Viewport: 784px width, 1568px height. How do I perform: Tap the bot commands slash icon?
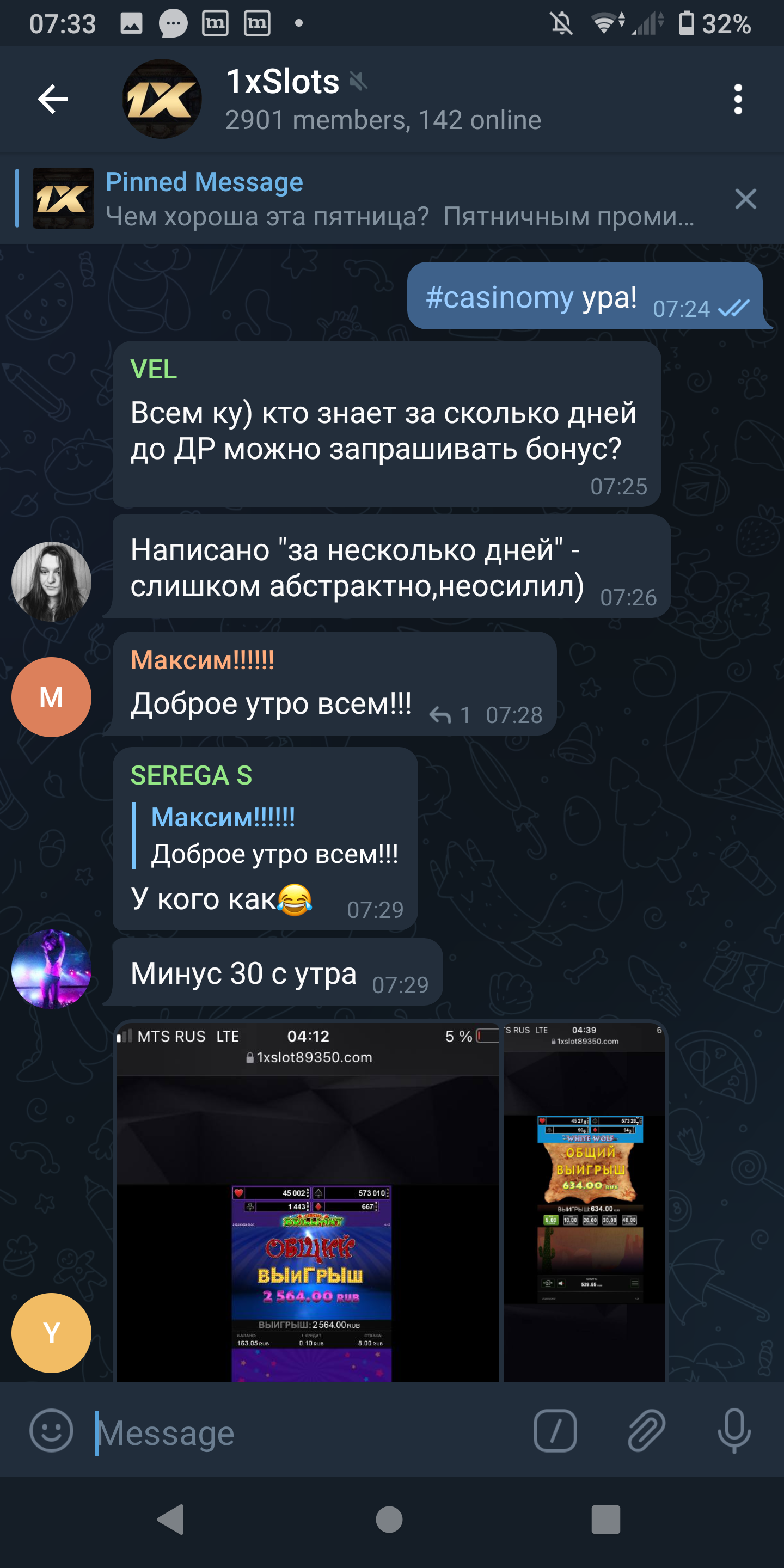555,1431
